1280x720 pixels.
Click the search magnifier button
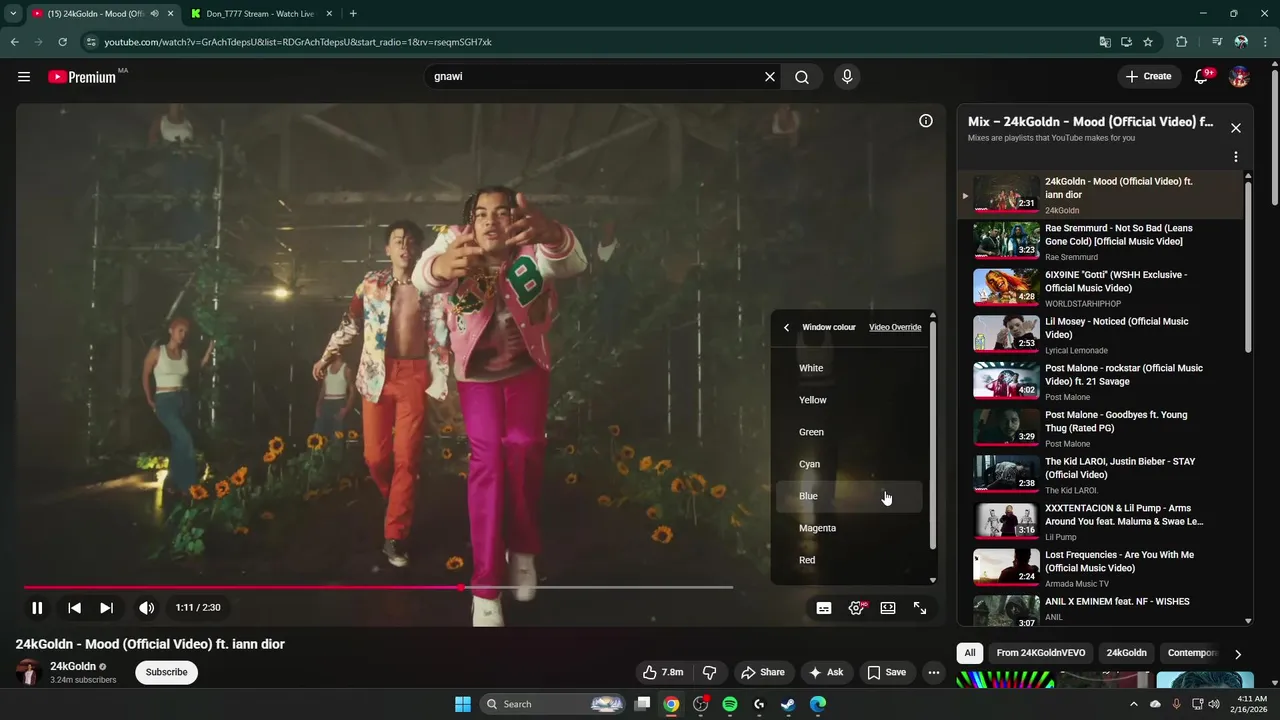802,77
